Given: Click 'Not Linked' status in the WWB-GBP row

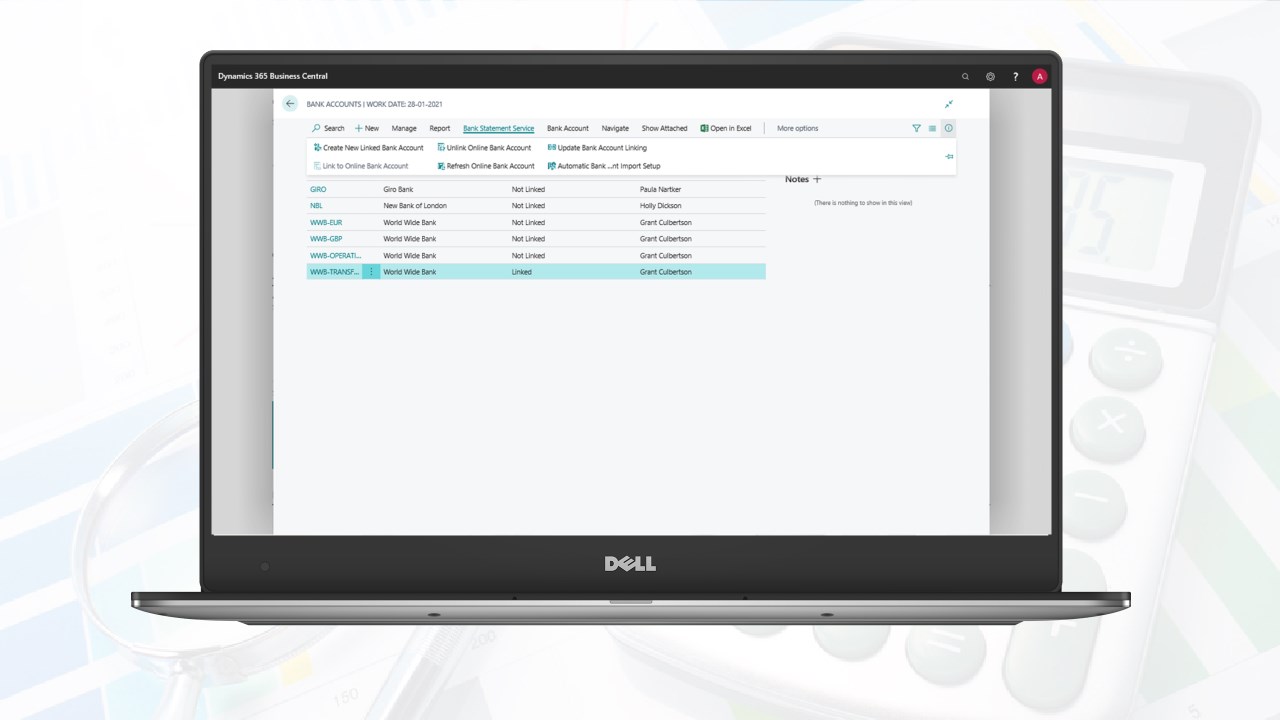Looking at the screenshot, I should [528, 239].
